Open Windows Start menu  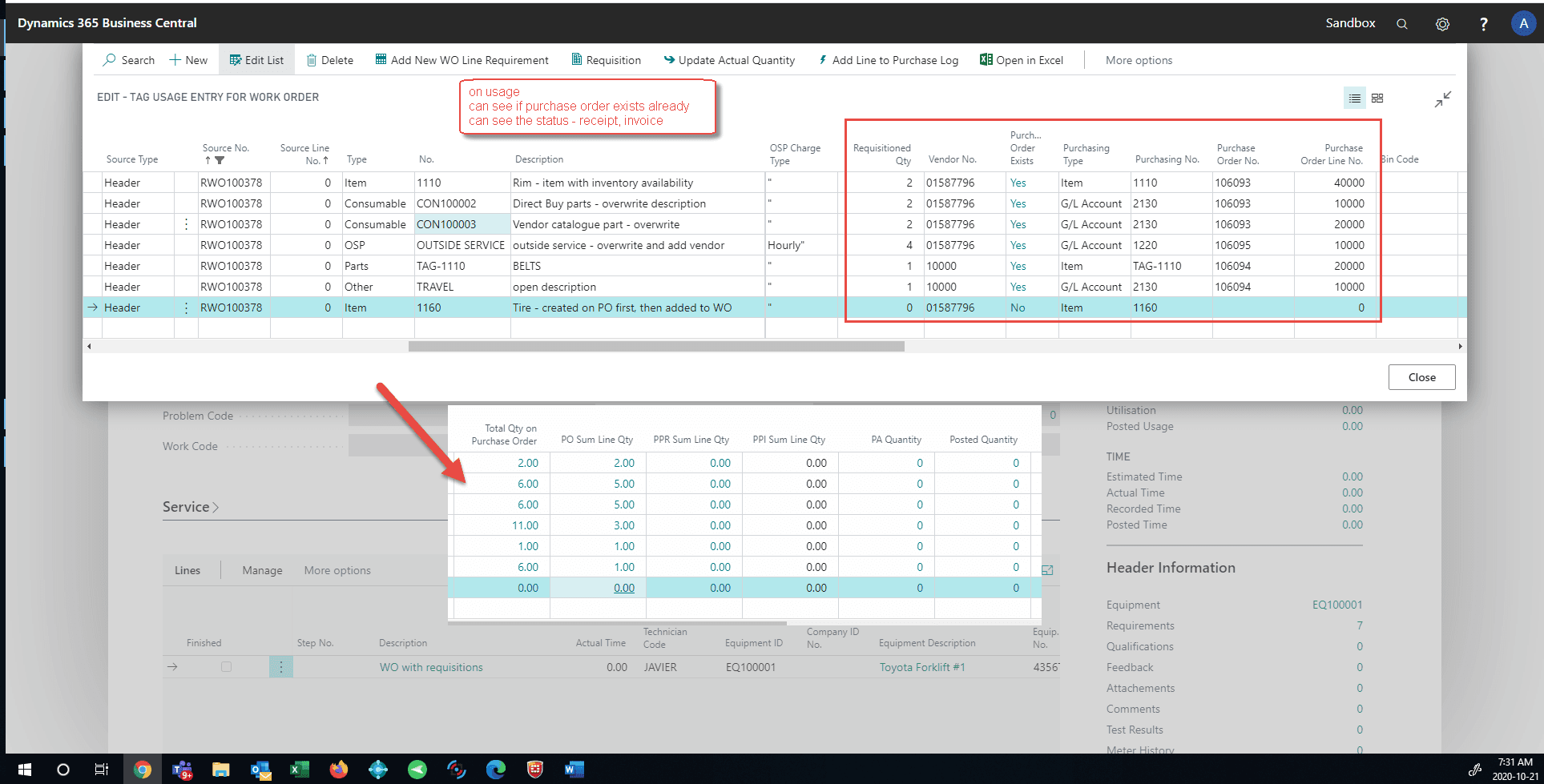coord(24,770)
